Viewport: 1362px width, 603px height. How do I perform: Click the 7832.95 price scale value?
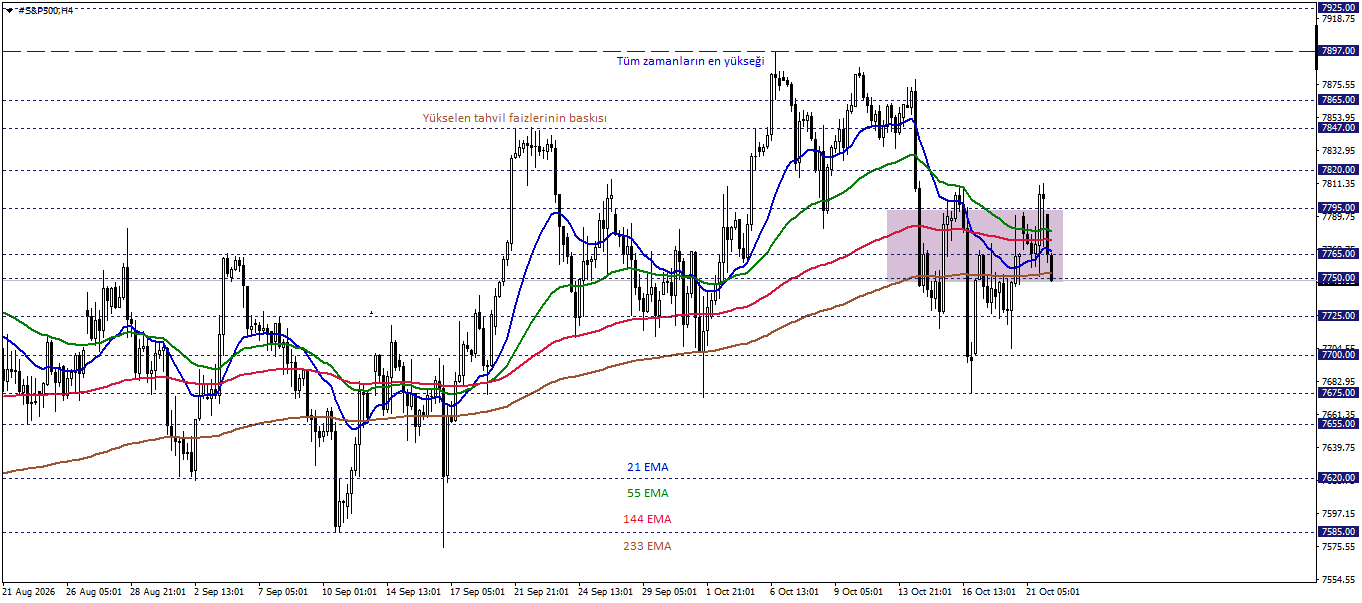1338,150
